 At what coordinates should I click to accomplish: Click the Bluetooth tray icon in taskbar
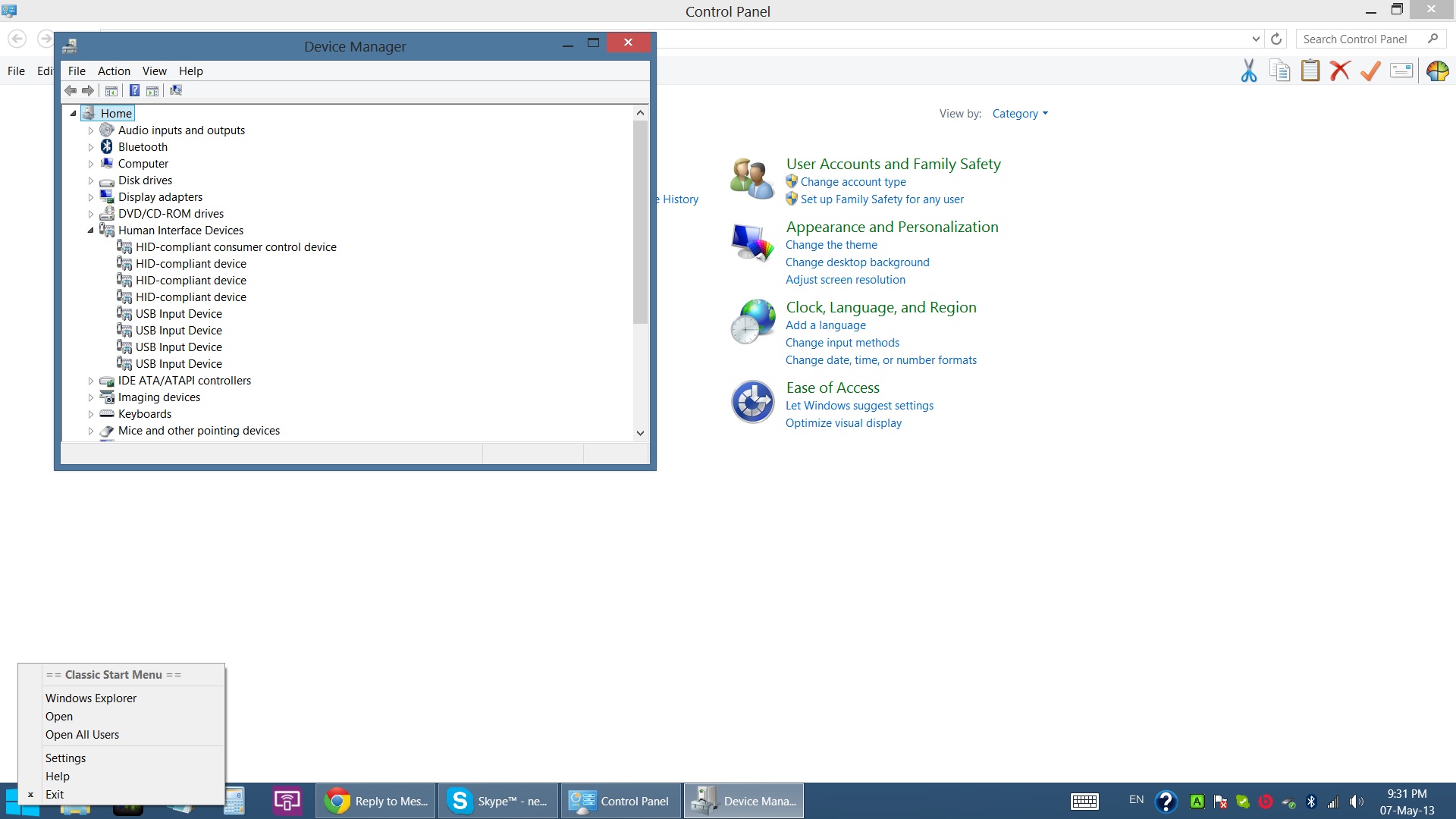pos(1311,802)
